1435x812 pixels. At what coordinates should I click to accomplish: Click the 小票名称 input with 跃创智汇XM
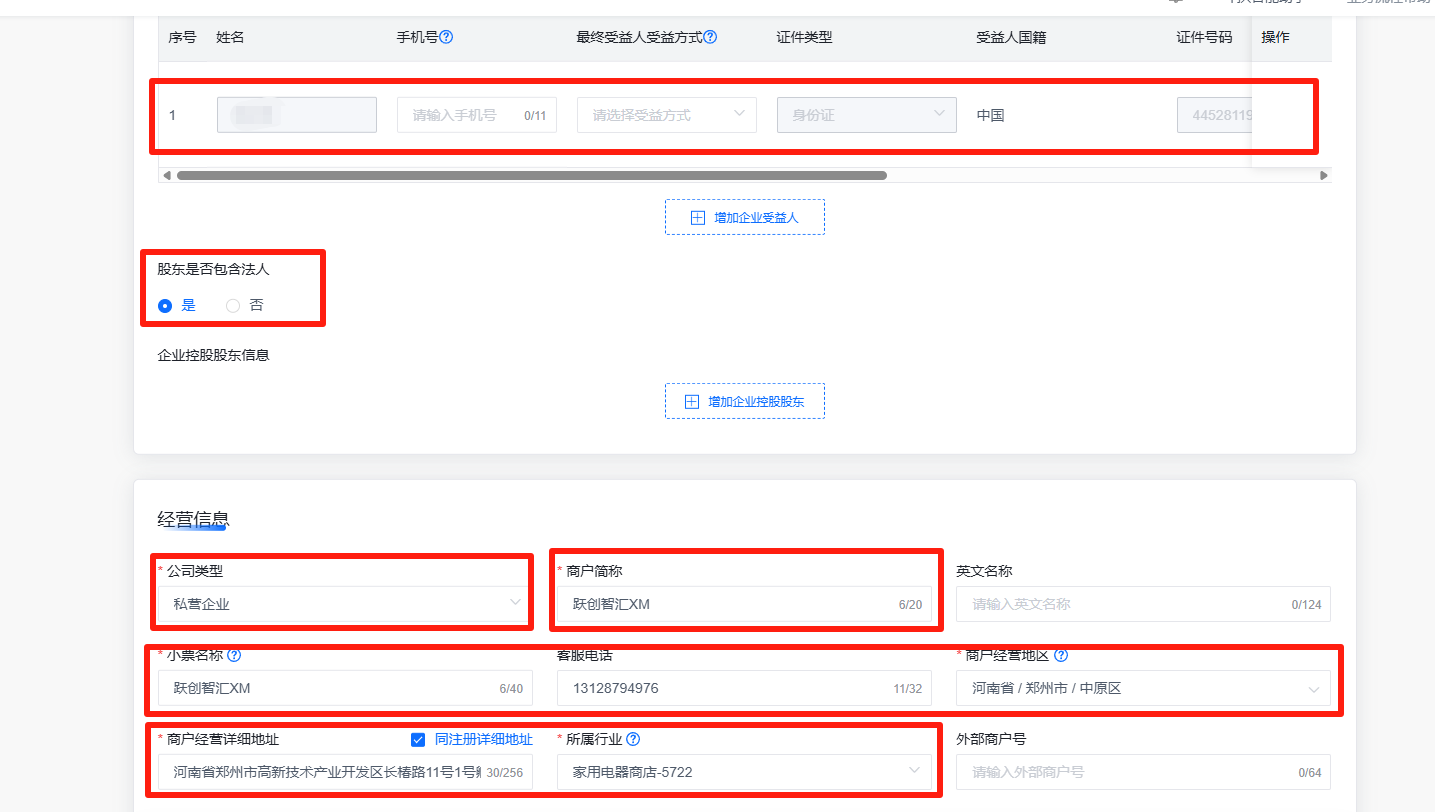click(x=345, y=688)
